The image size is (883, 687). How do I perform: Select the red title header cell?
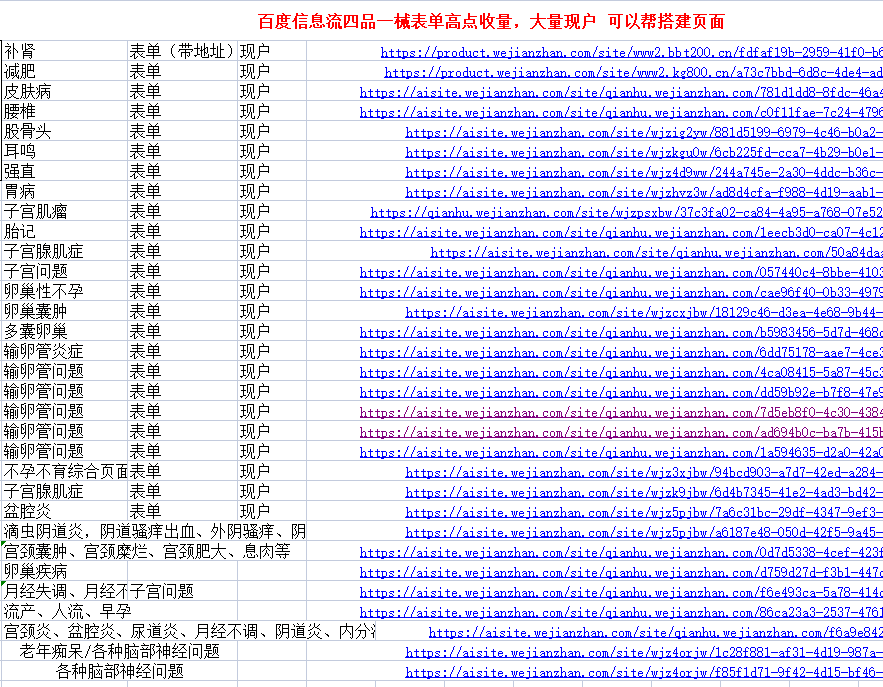coord(491,21)
